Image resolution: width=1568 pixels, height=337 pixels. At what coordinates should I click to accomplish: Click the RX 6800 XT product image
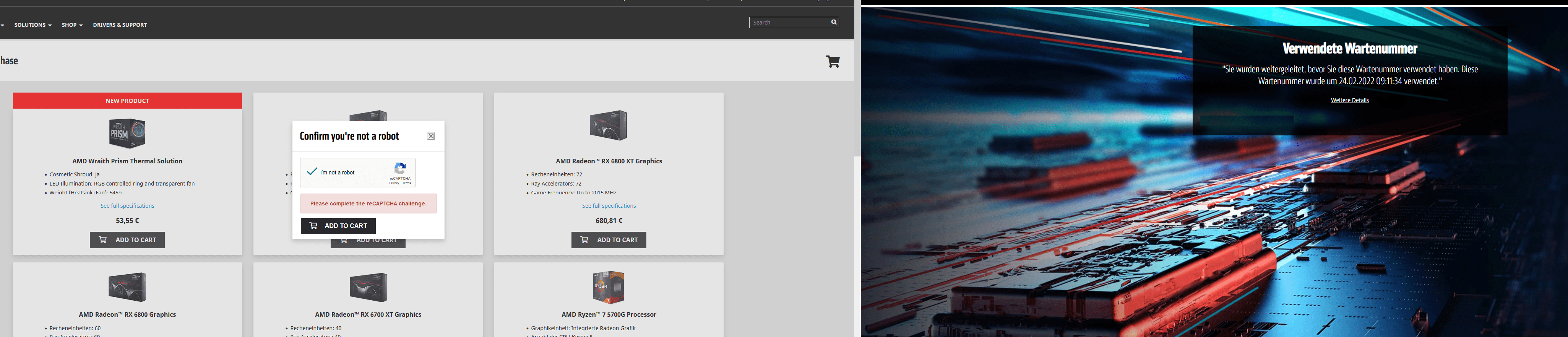(609, 125)
